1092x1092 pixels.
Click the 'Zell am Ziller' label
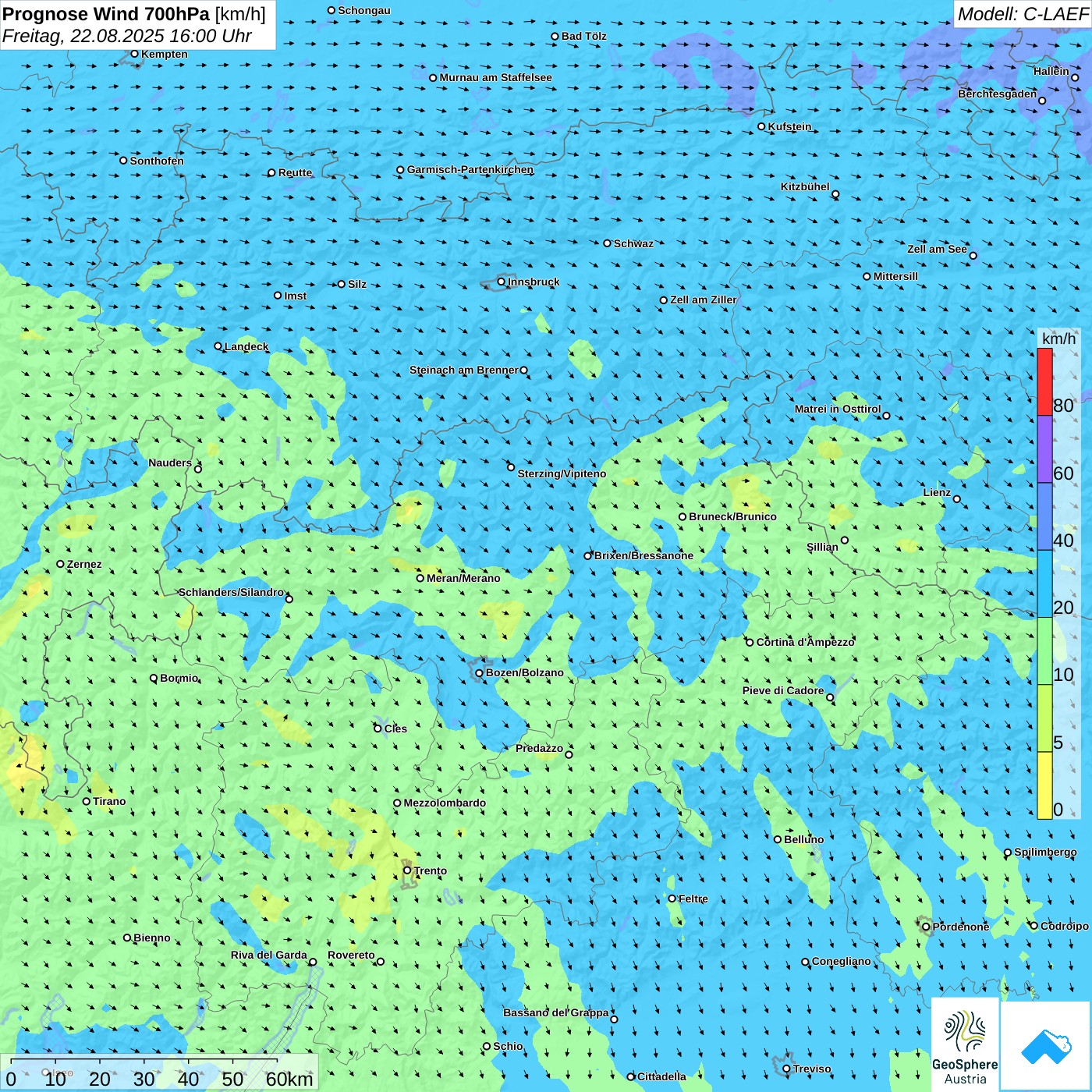coord(703,300)
